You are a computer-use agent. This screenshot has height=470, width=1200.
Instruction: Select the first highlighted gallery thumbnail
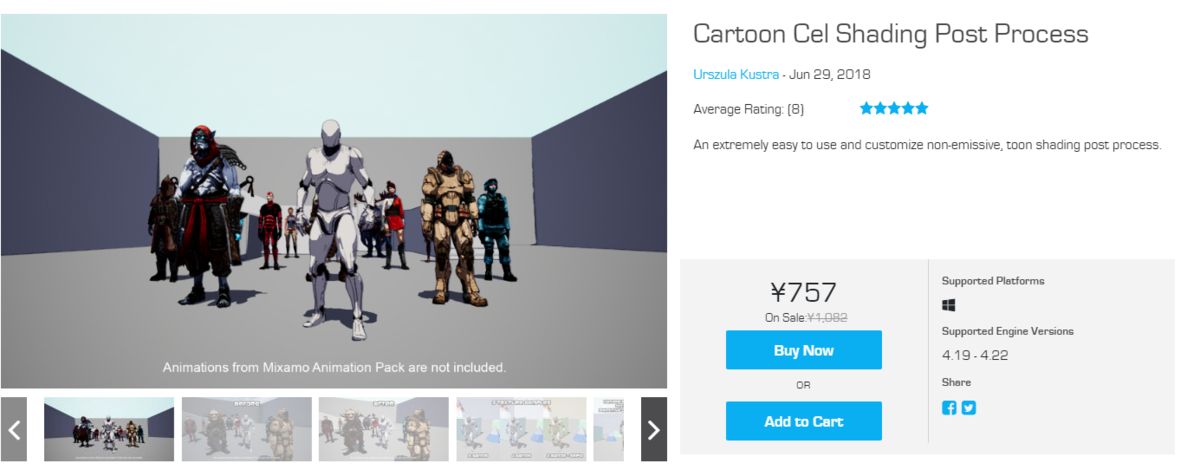[x=109, y=430]
